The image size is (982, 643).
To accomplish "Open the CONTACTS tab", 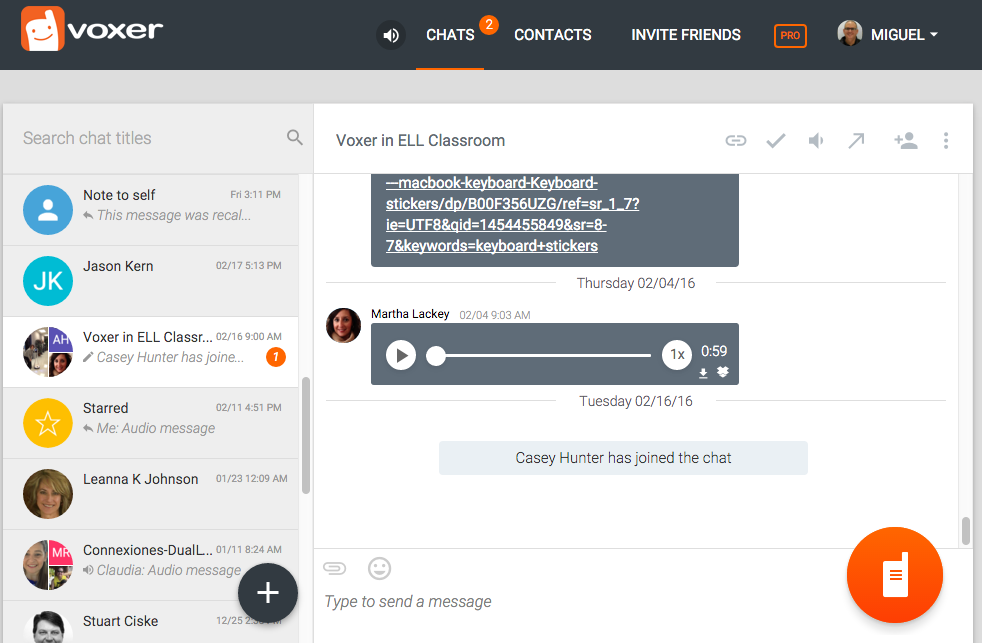I will click(x=552, y=35).
